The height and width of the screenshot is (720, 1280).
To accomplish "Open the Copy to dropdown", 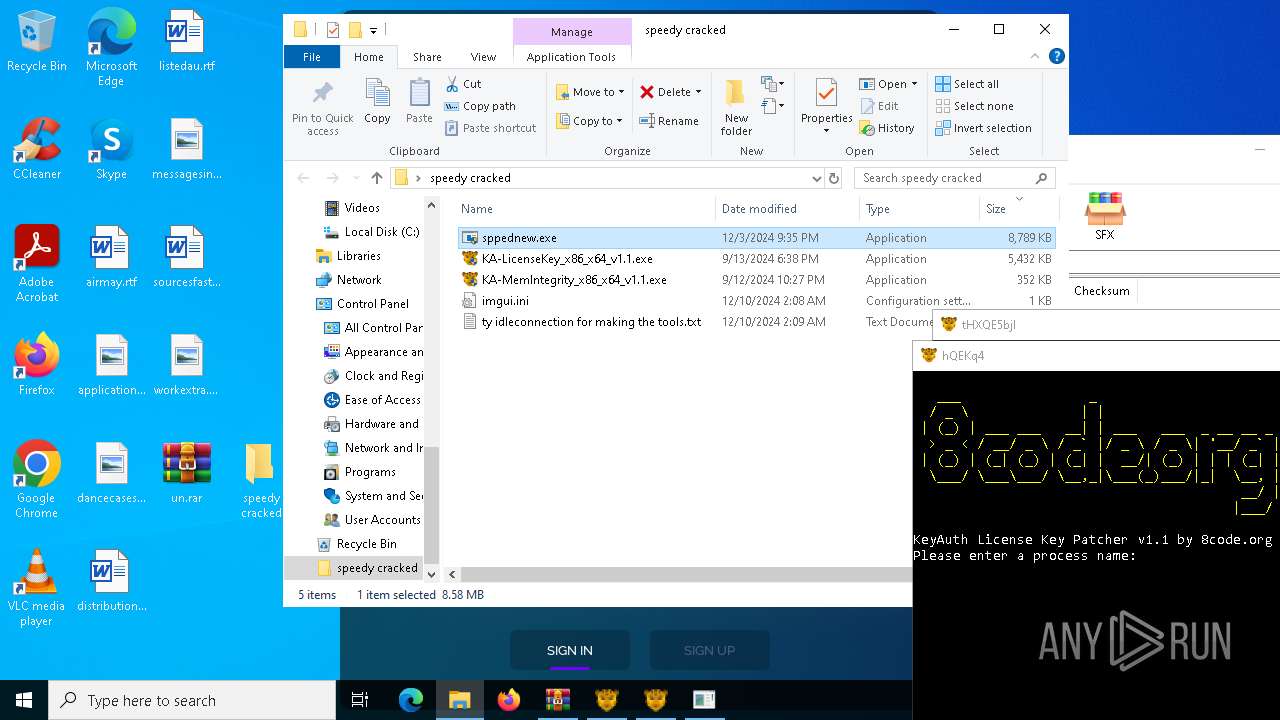I will click(589, 121).
